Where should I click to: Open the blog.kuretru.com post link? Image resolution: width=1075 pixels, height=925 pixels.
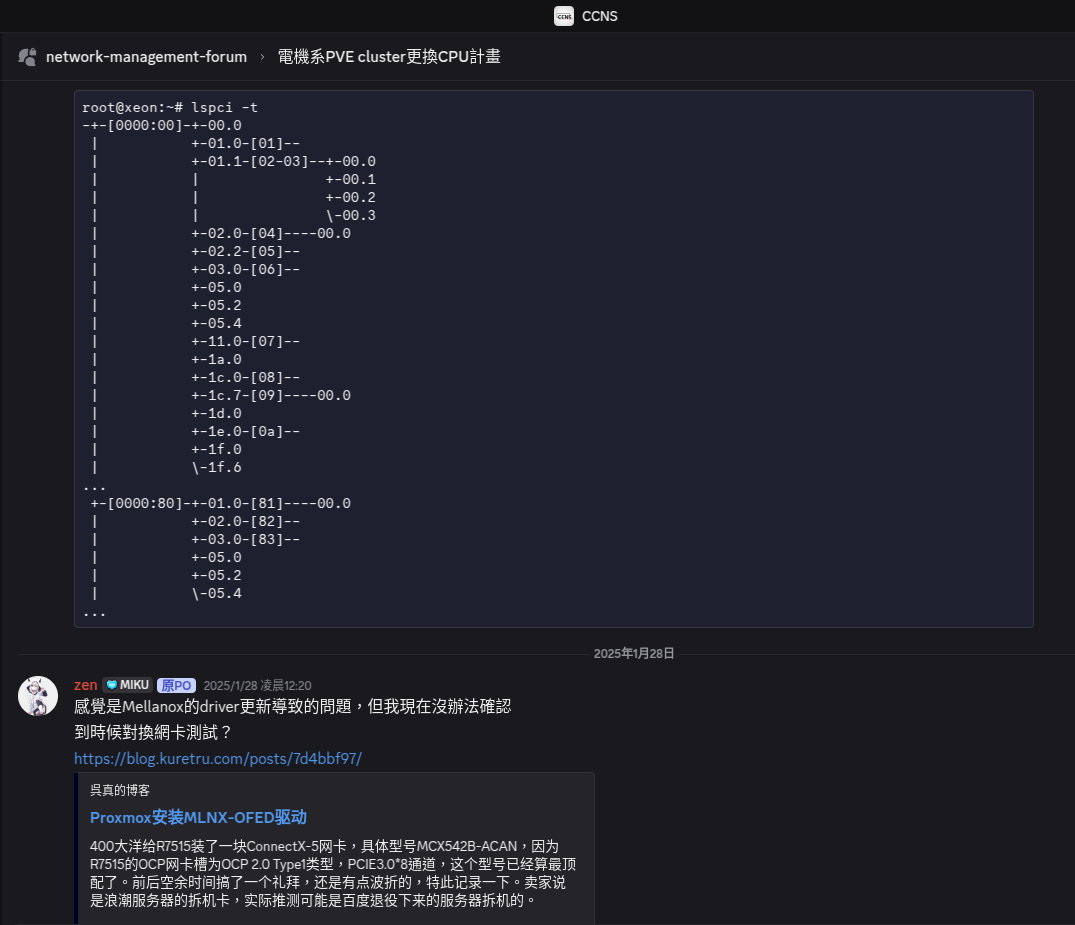coord(218,758)
